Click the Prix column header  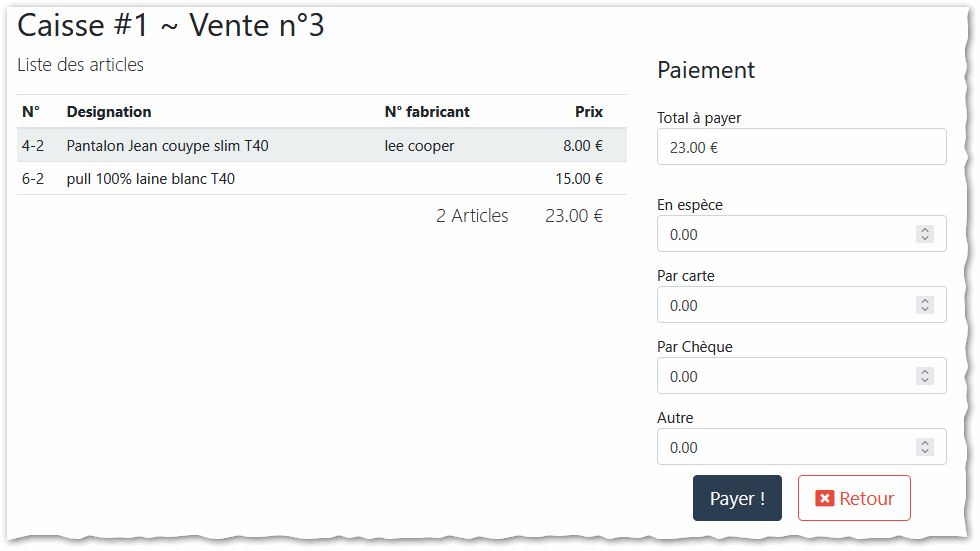tap(589, 112)
